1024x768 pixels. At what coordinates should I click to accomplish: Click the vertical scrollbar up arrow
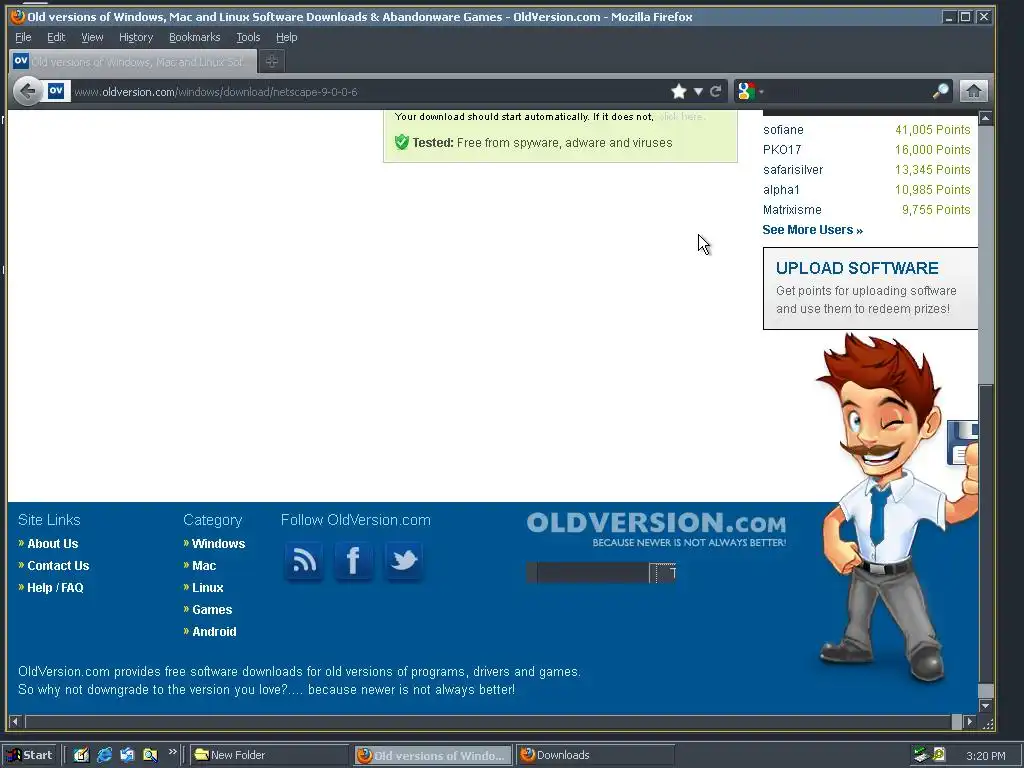click(x=985, y=118)
